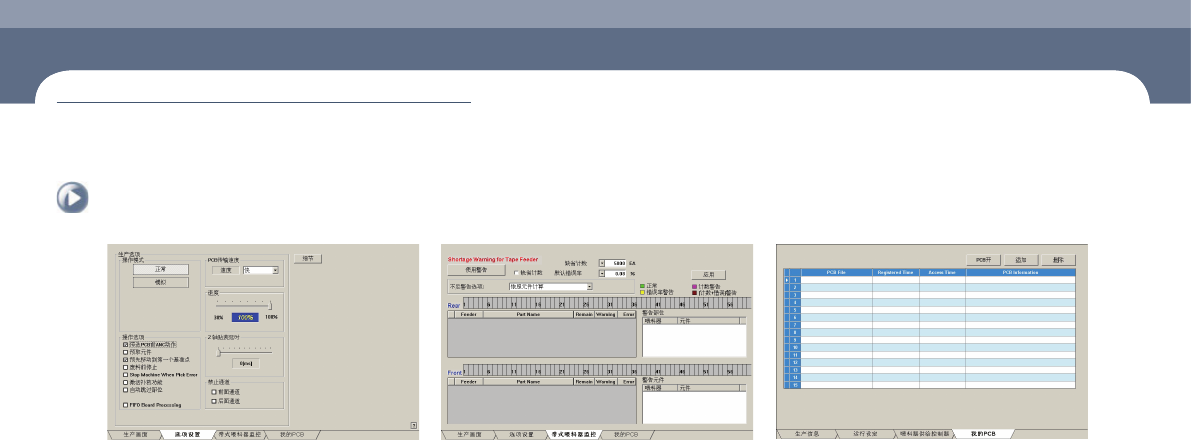Click the 添加 add button
The image size is (1191, 440).
click(x=1021, y=259)
